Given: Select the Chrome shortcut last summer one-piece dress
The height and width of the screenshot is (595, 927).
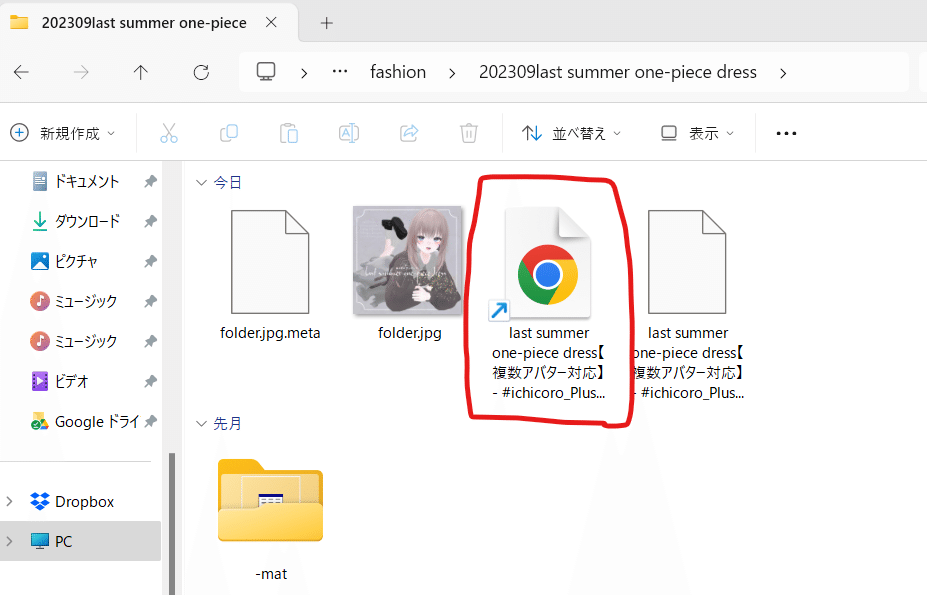Looking at the screenshot, I should [x=549, y=303].
